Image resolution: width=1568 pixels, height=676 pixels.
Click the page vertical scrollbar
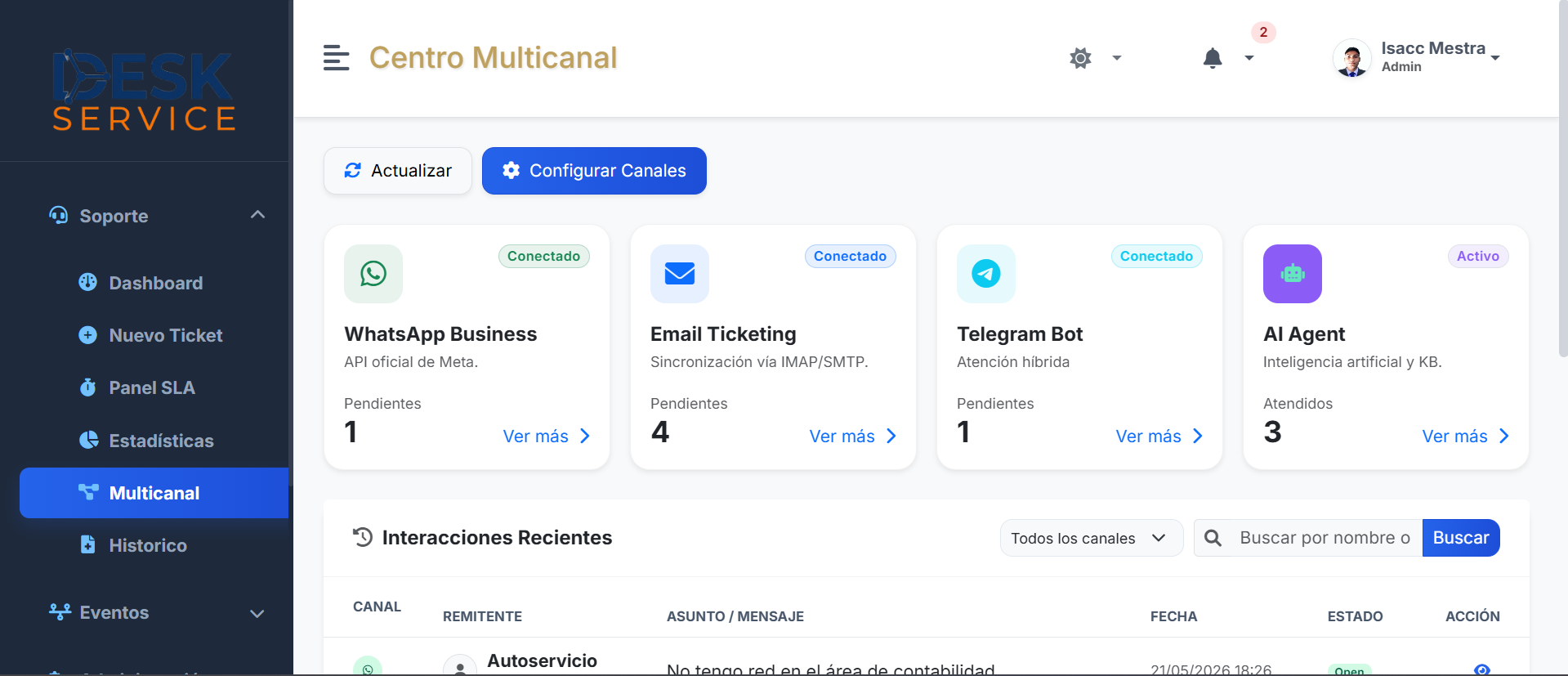(1562, 180)
